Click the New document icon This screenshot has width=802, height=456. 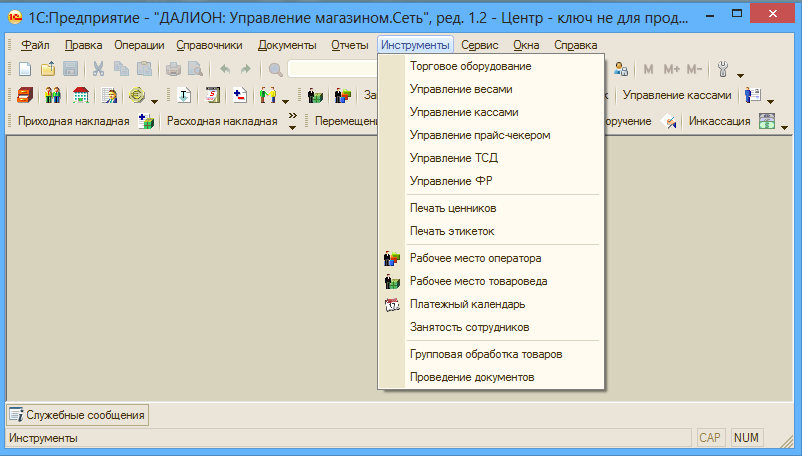[x=25, y=69]
